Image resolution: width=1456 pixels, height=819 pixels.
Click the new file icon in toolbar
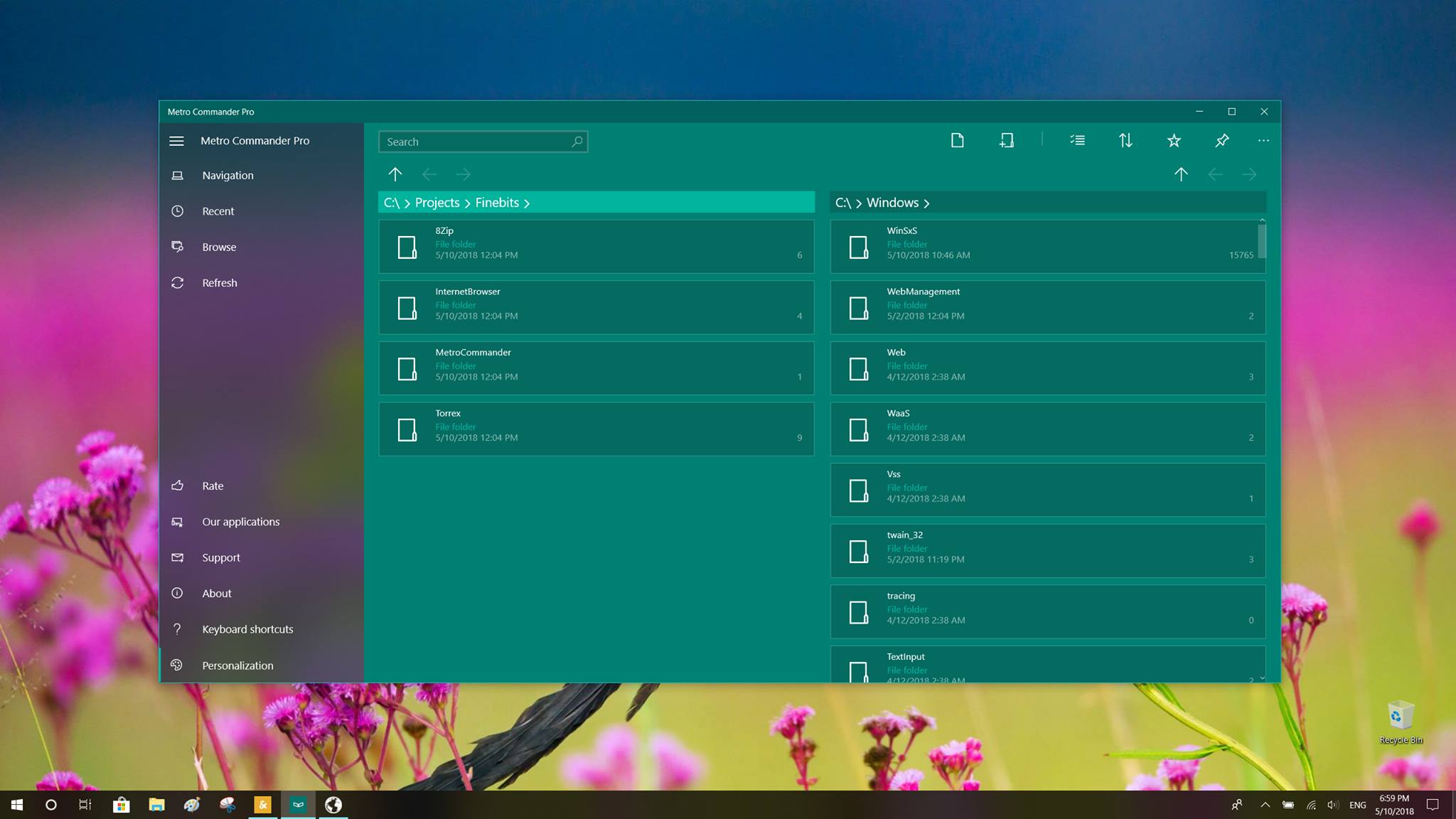pyautogui.click(x=958, y=140)
